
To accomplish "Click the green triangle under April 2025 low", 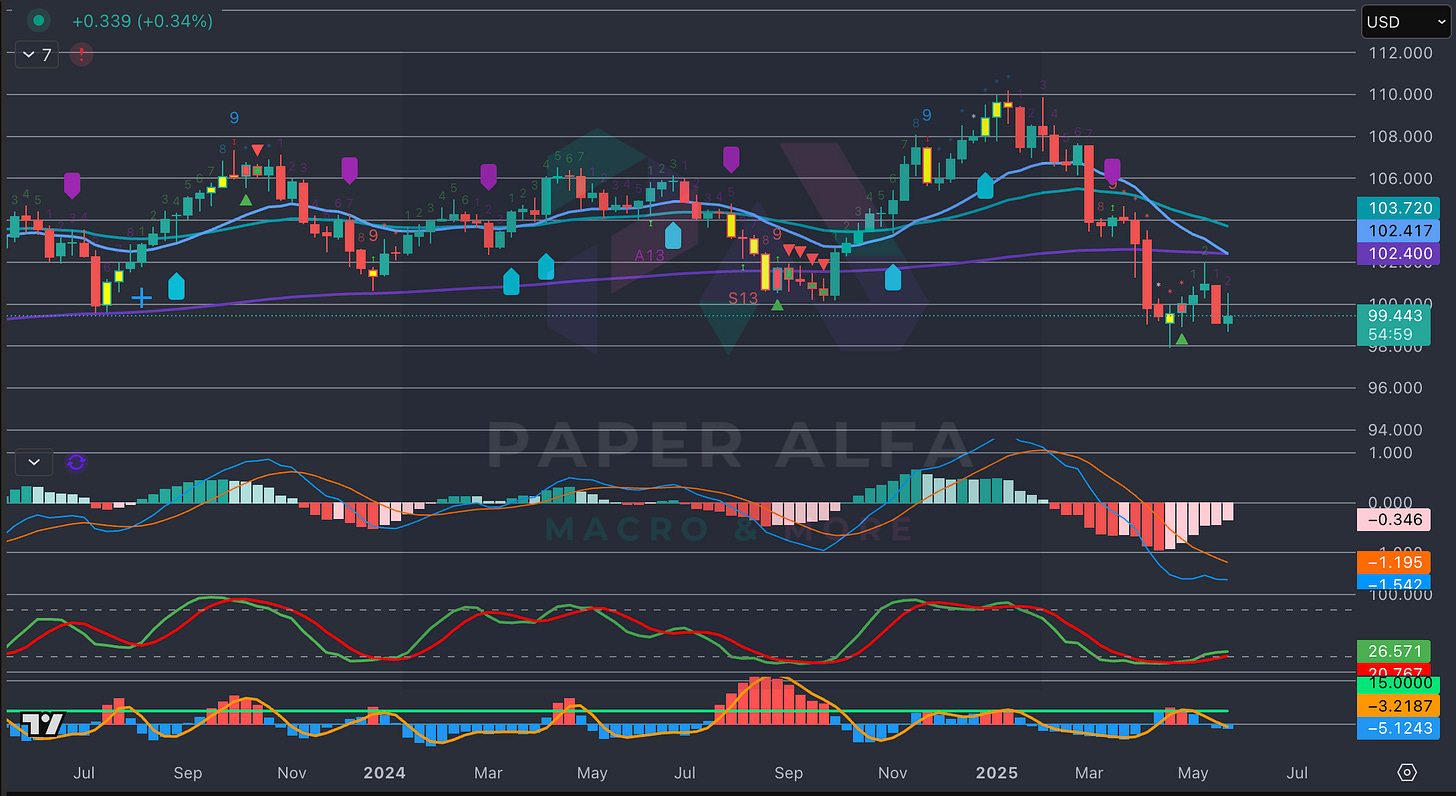I will coord(1182,340).
